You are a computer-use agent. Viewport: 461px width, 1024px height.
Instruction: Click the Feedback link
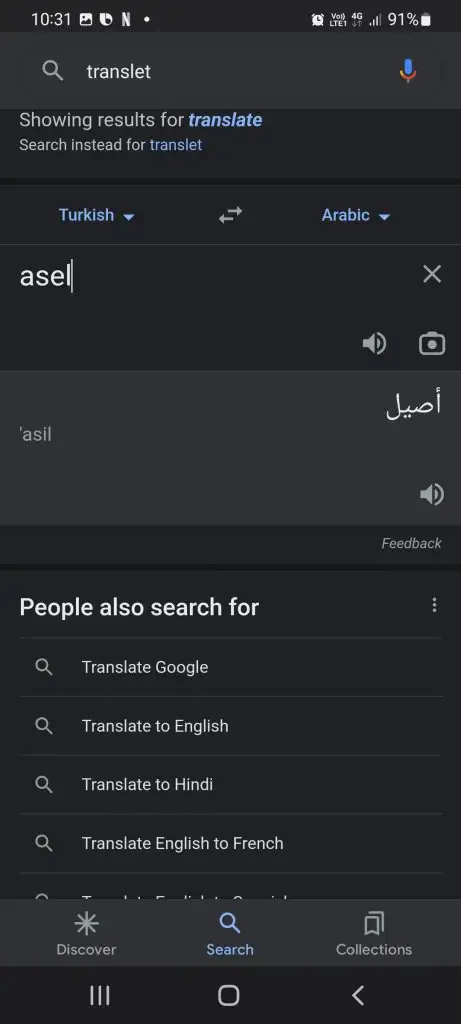pyautogui.click(x=411, y=543)
